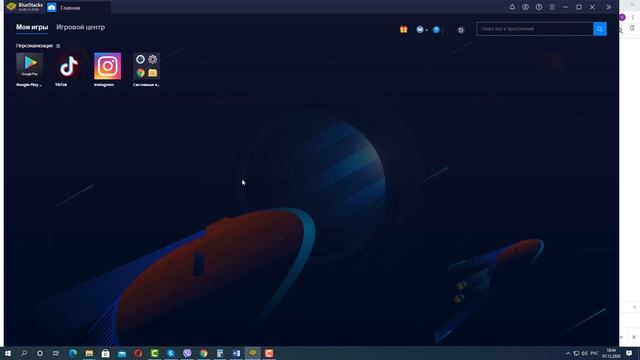Click the active BlueStacks taskbar icon
This screenshot has height=360, width=640.
click(x=253, y=353)
